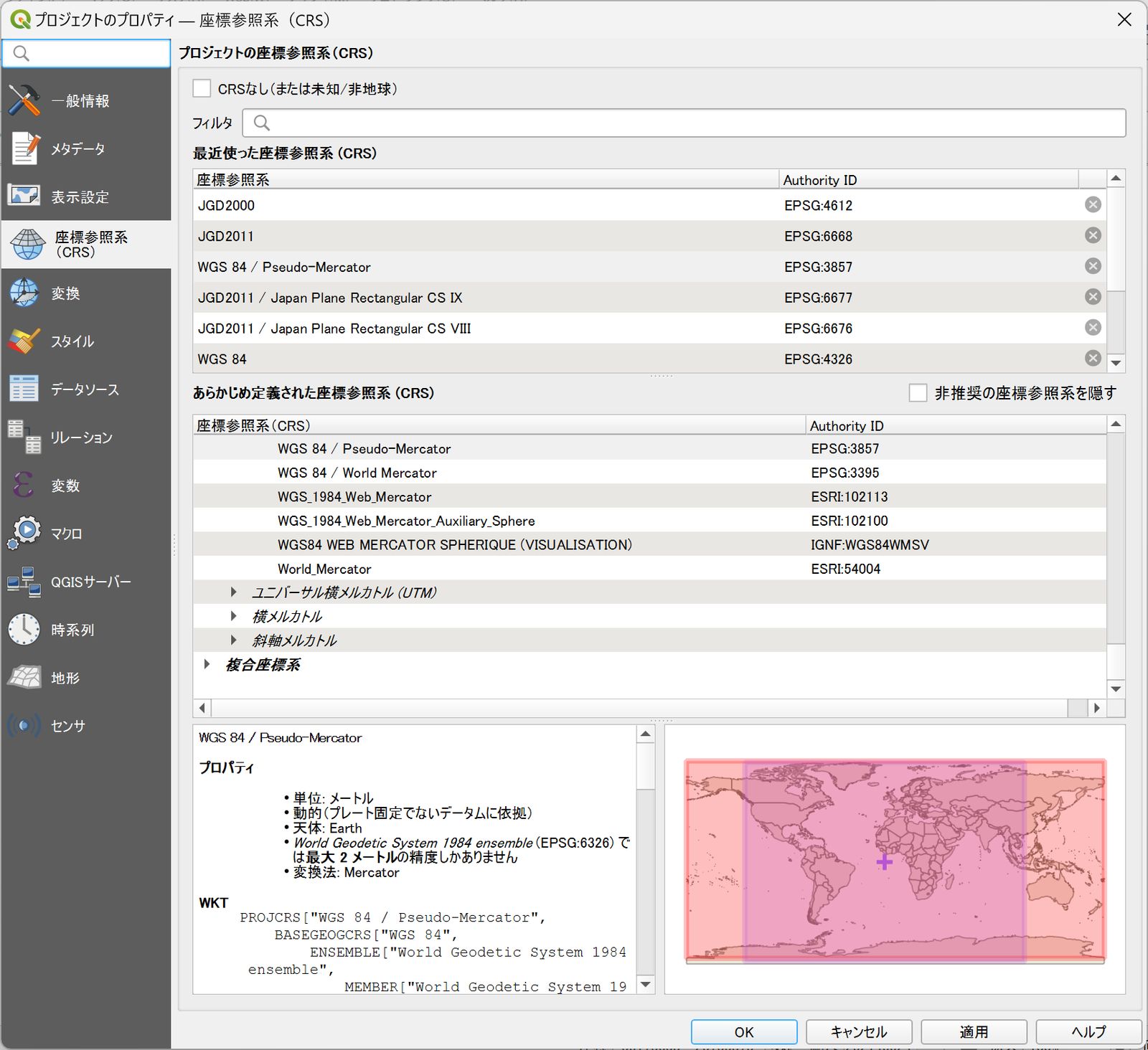Select recent JGD2011 / Japan Plane Rectangular CS VIII
Screen dimensions: 1148x1050
649,328
